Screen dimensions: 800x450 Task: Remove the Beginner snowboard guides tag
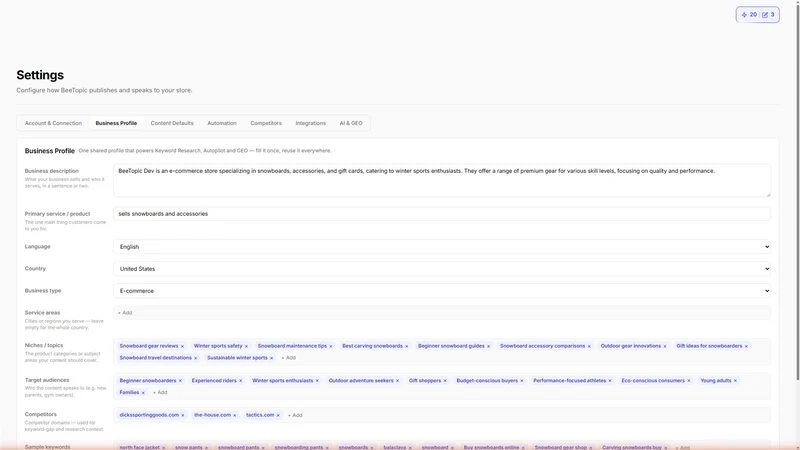[x=488, y=346]
